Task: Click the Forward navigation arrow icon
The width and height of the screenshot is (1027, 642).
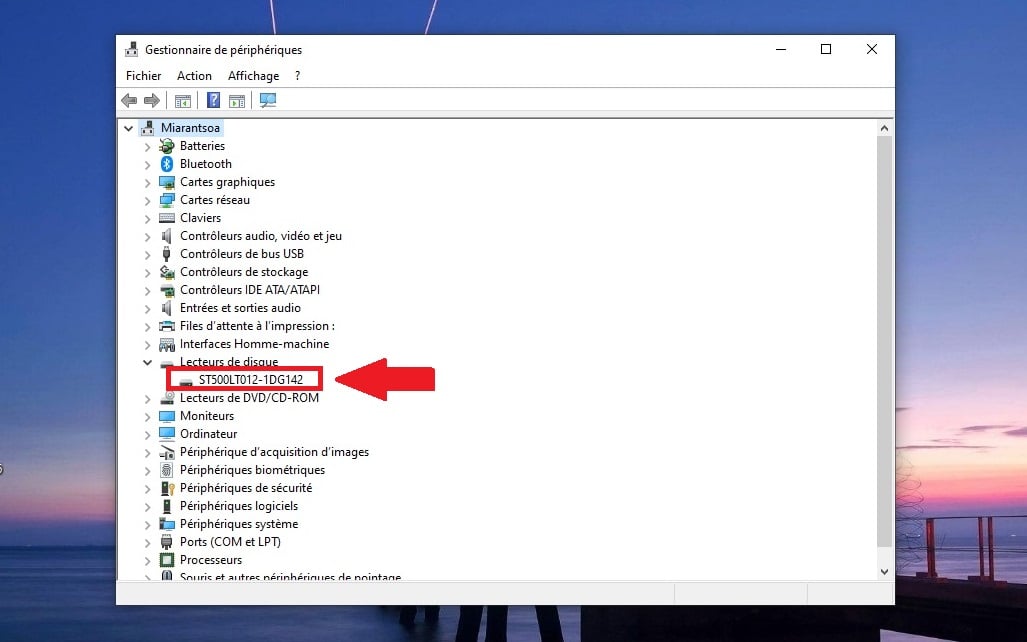Action: pyautogui.click(x=150, y=100)
